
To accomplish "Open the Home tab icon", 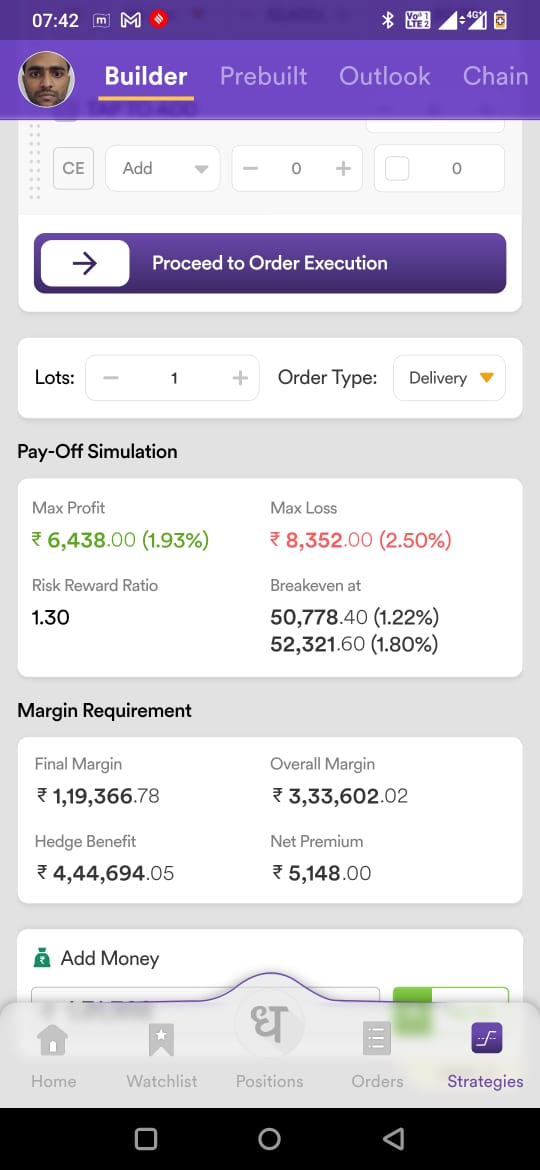I will coord(53,1039).
